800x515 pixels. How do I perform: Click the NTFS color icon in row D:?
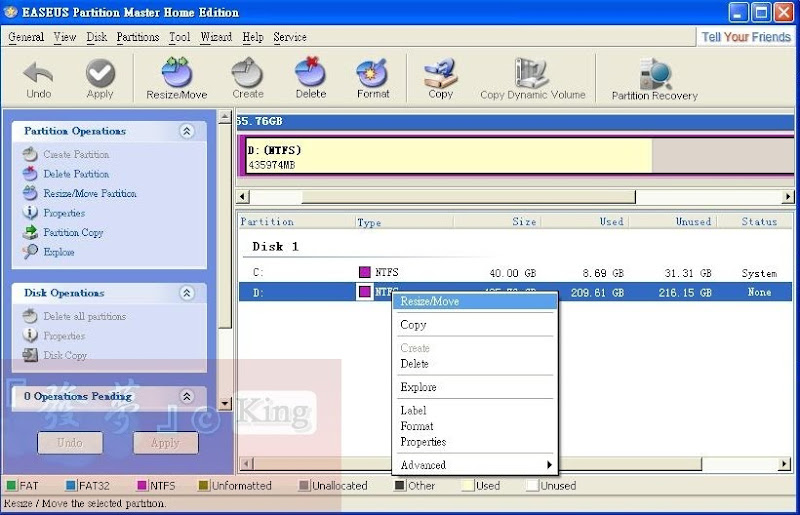pyautogui.click(x=364, y=292)
